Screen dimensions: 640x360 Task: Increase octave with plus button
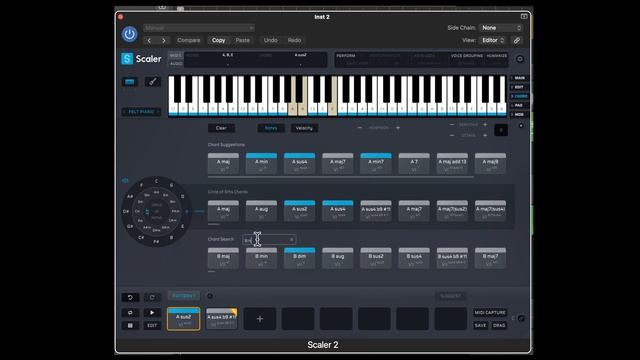pyautogui.click(x=485, y=135)
